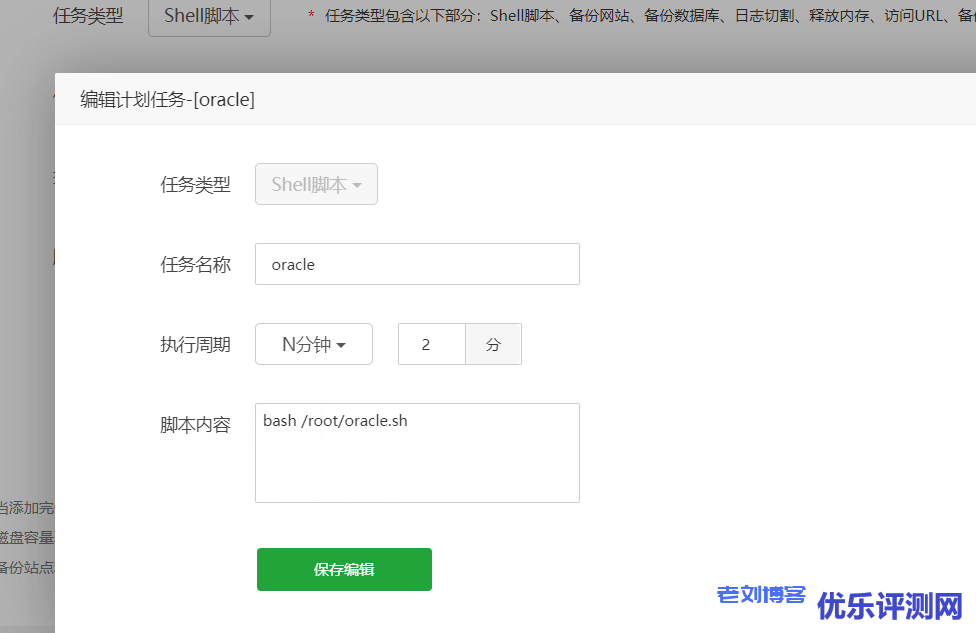Click the red asterisk before the hint
This screenshot has height=633, width=976.
[311, 17]
